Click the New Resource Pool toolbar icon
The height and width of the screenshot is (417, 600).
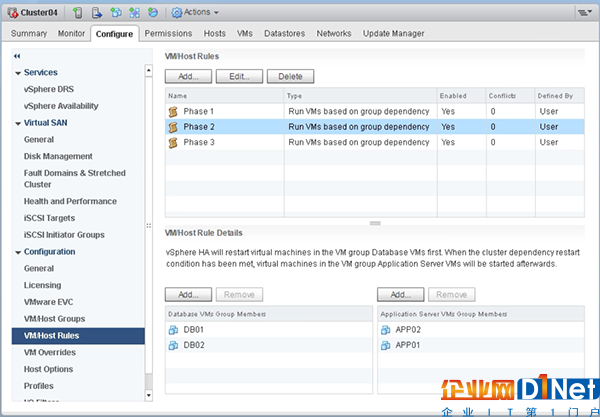coord(153,13)
